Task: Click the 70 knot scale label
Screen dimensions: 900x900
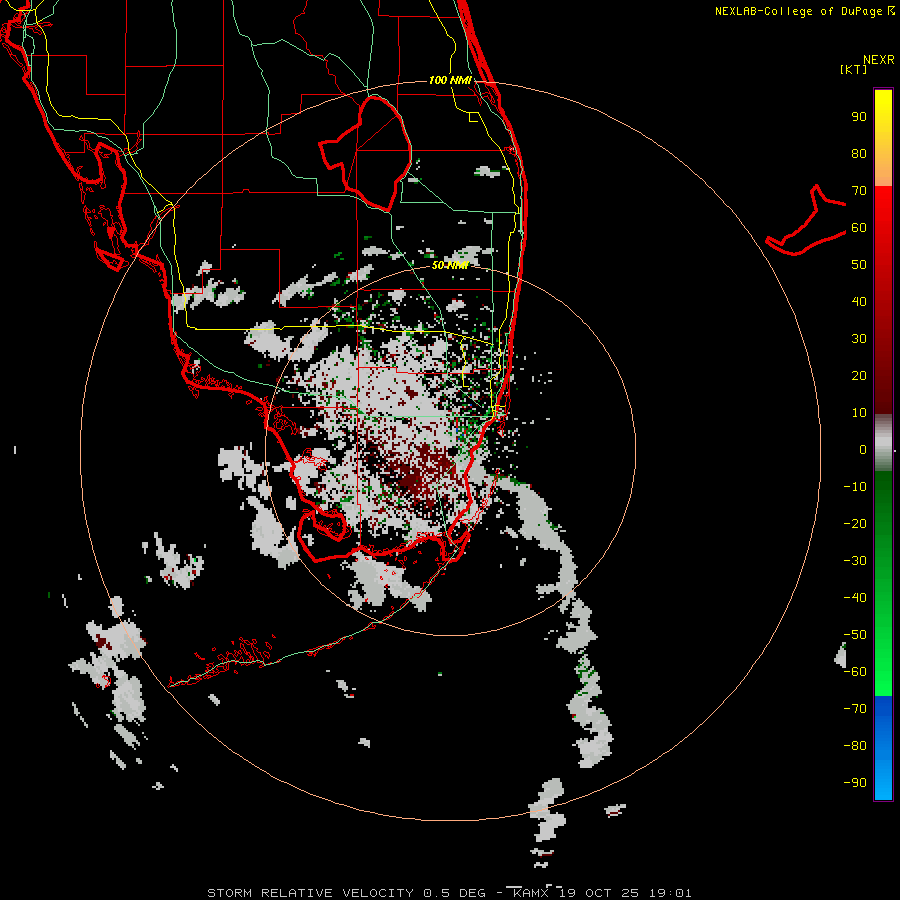Action: [x=859, y=191]
